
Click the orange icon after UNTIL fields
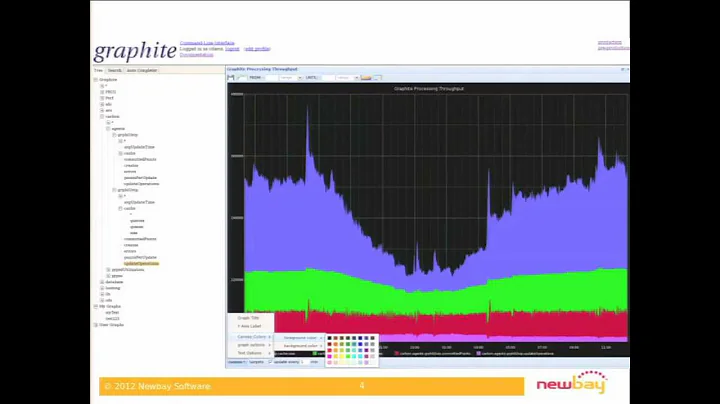coord(366,78)
